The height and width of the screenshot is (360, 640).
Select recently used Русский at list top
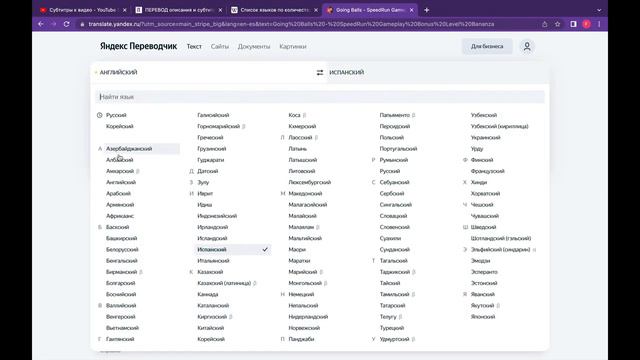point(116,115)
